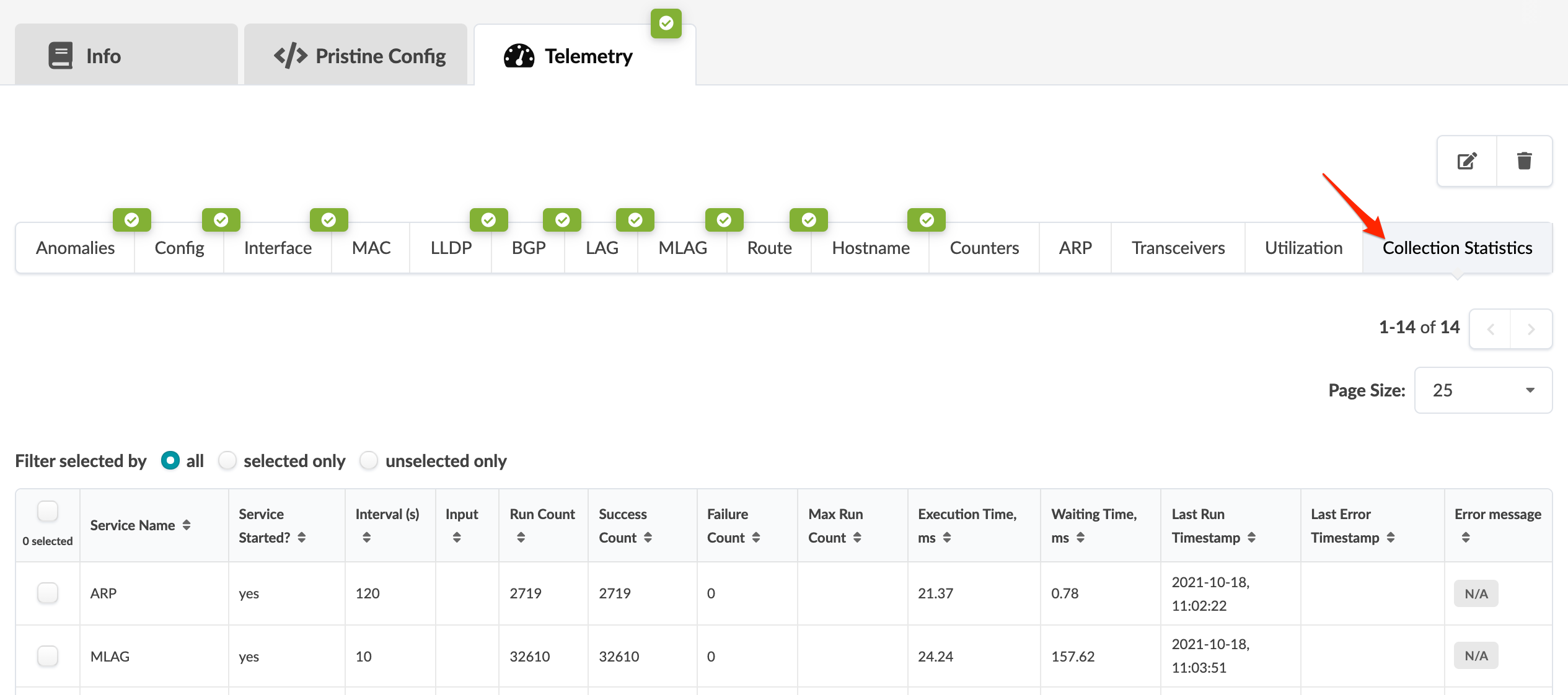Click the edit pencil icon button
The image size is (1568, 695).
coord(1466,161)
